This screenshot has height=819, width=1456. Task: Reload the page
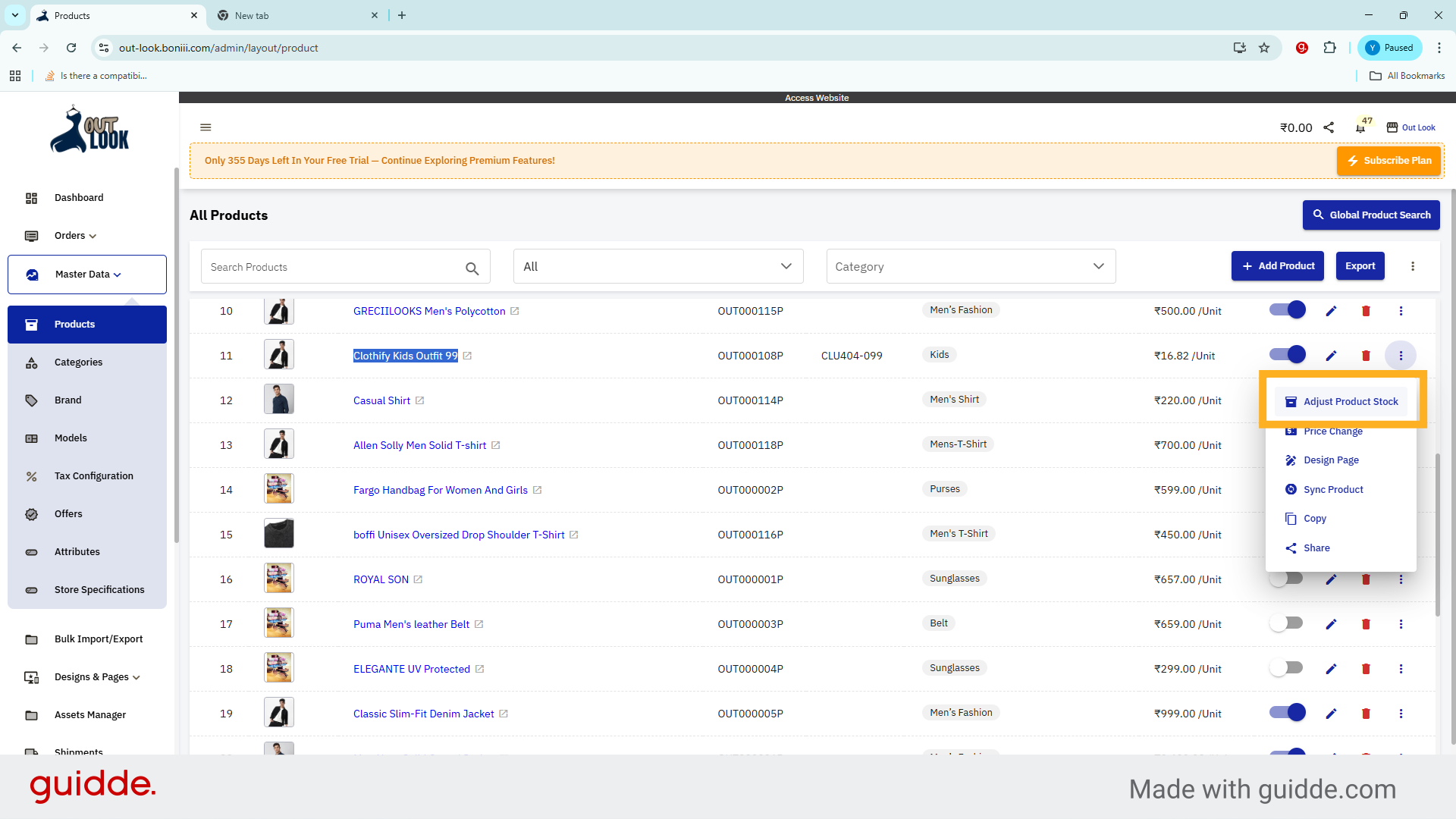point(71,48)
